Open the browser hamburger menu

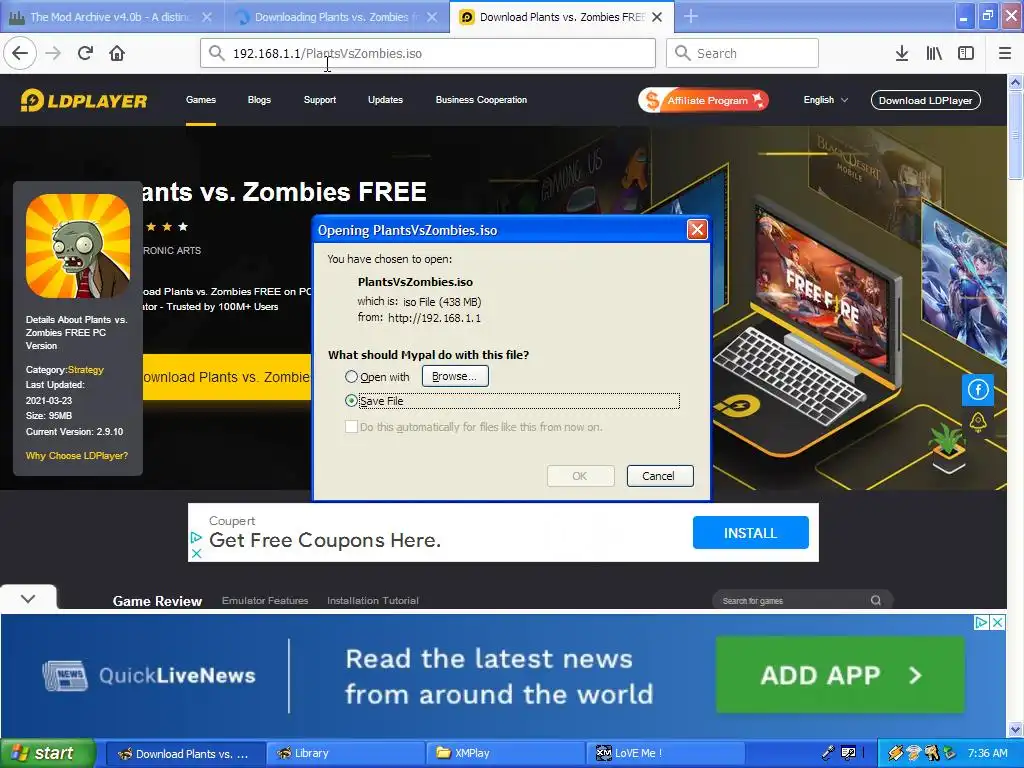point(1005,54)
